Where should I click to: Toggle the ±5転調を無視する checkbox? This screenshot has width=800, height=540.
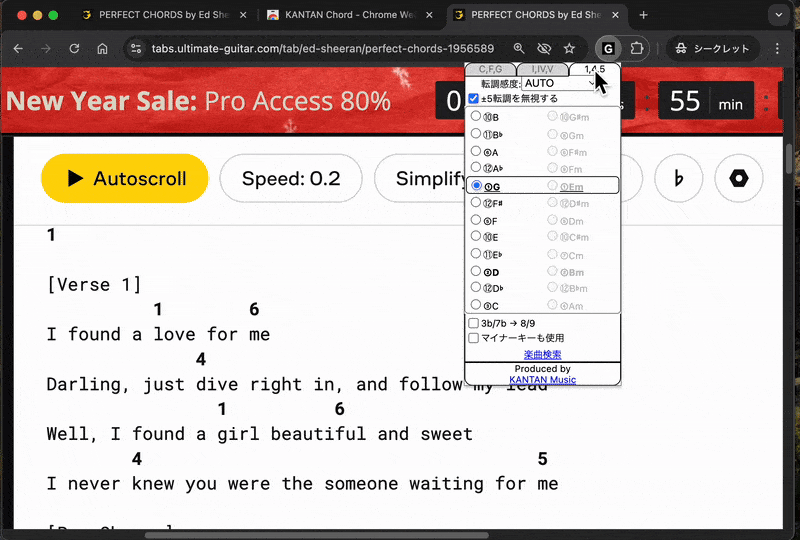[474, 99]
